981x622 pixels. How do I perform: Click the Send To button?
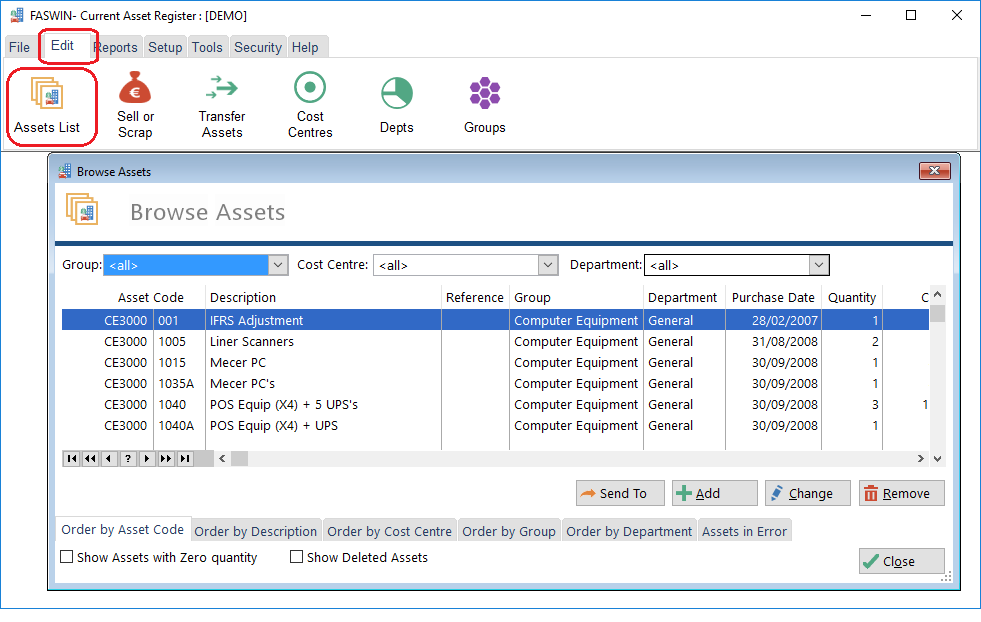pos(620,494)
